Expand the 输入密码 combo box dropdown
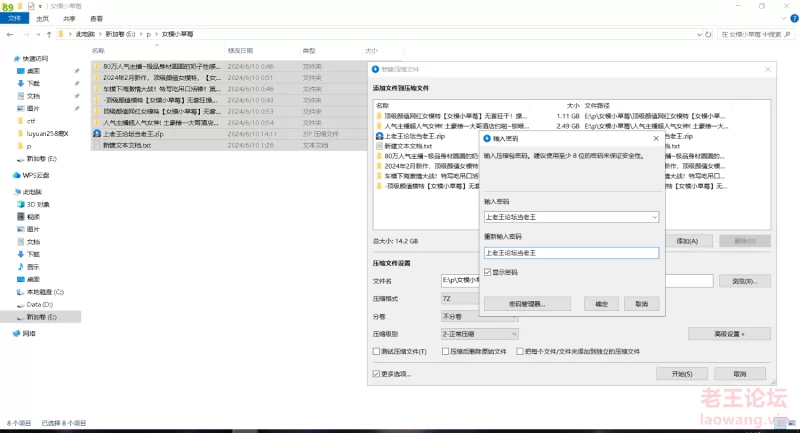 click(653, 217)
